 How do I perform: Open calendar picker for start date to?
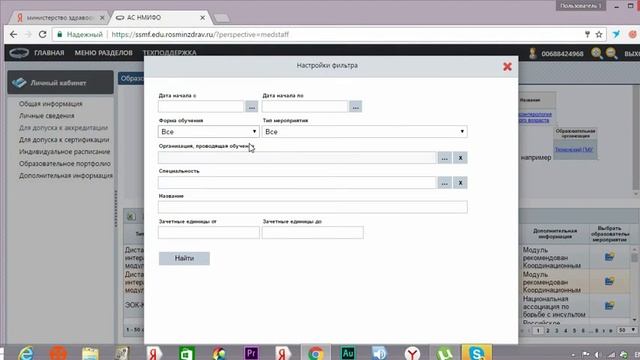356,107
